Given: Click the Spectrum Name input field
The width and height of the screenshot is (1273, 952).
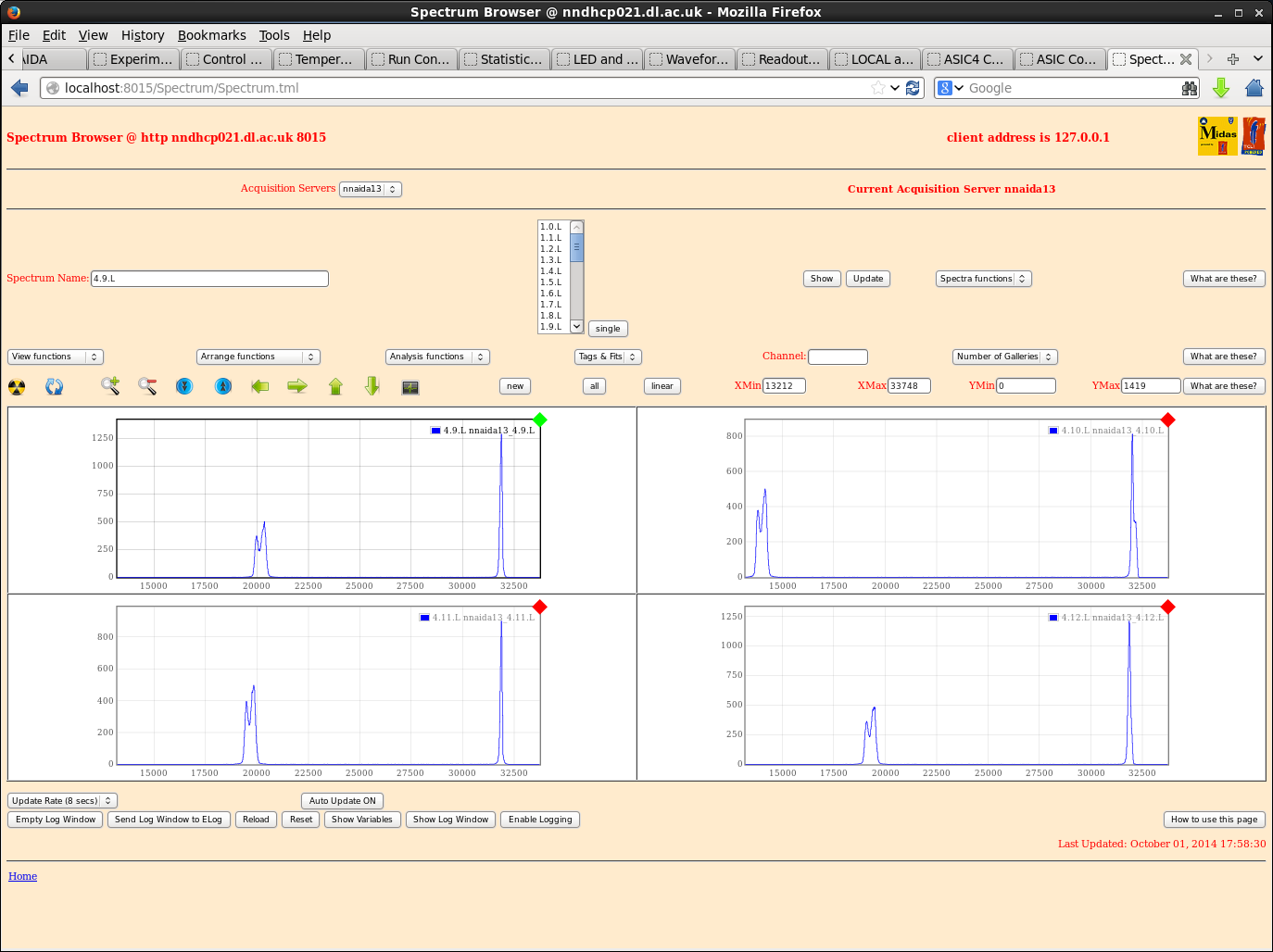Looking at the screenshot, I should pos(209,279).
